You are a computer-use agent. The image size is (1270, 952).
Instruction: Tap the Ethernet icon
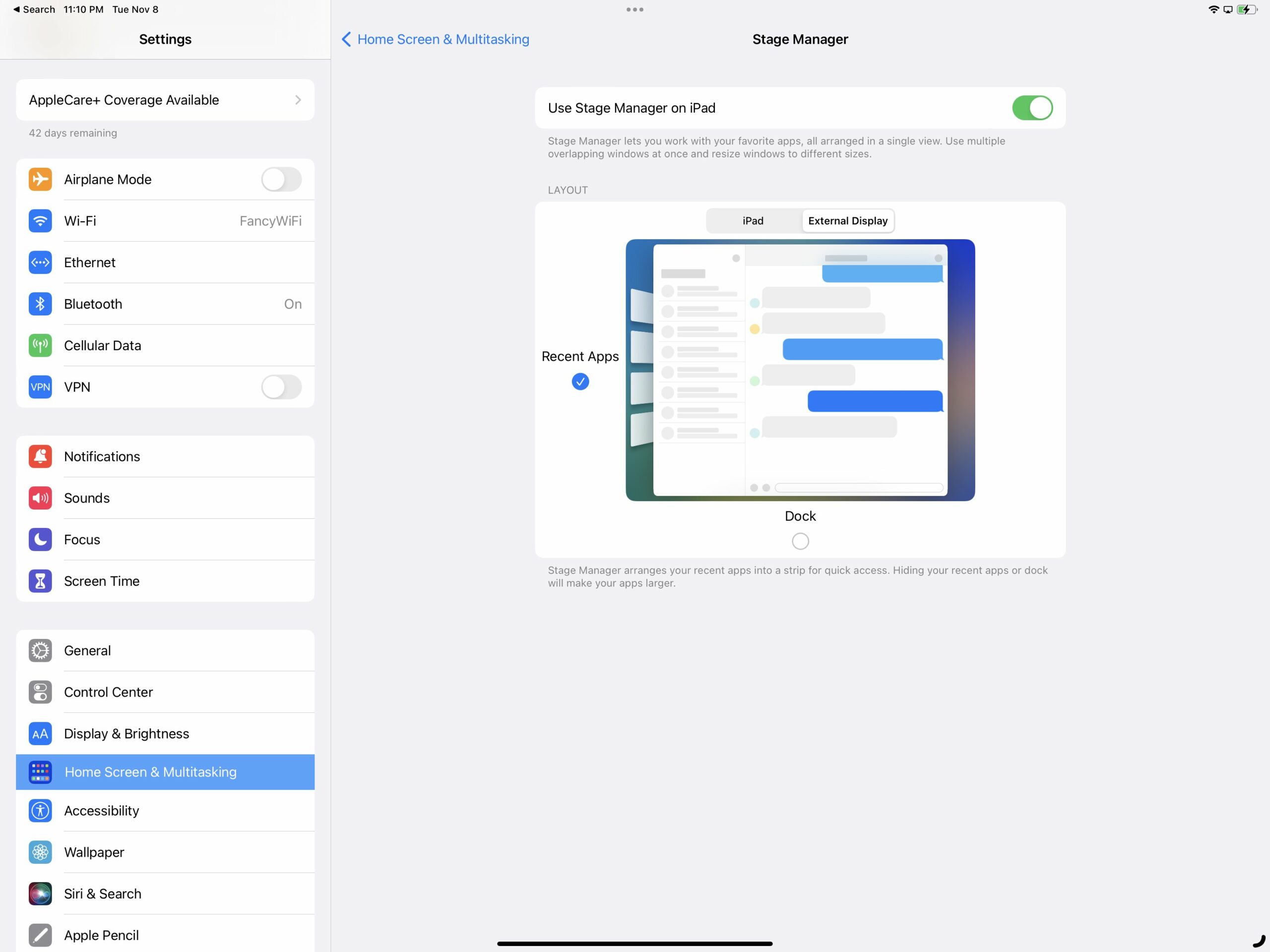pyautogui.click(x=40, y=262)
